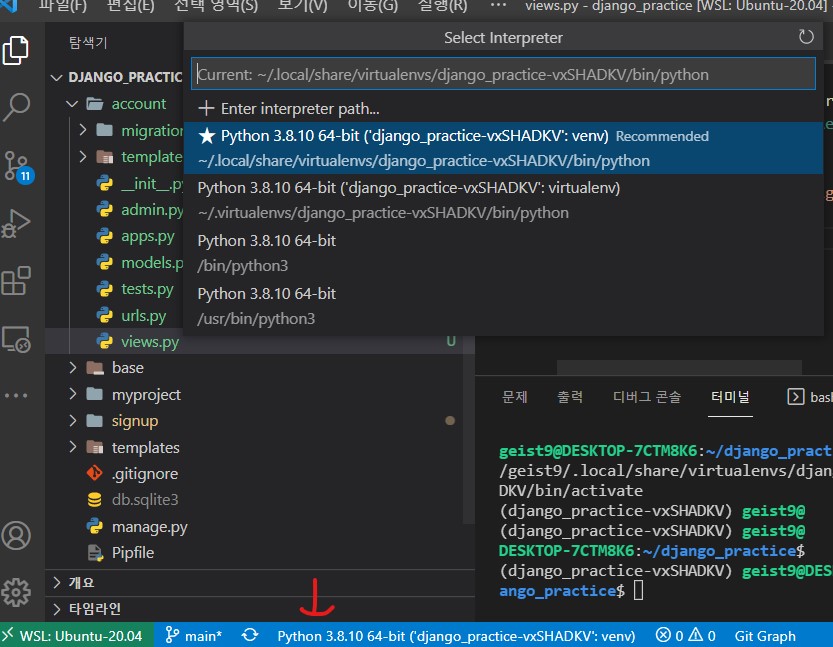Open problems panel from errors and warnings count
Screen dimensions: 833x647
686,635
